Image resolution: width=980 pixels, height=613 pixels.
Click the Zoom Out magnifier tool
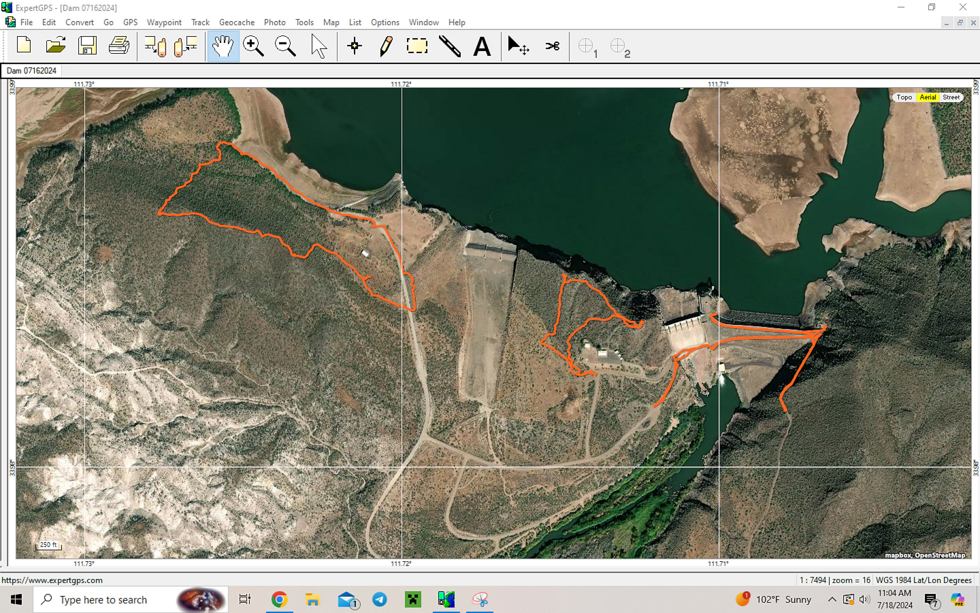pos(286,46)
